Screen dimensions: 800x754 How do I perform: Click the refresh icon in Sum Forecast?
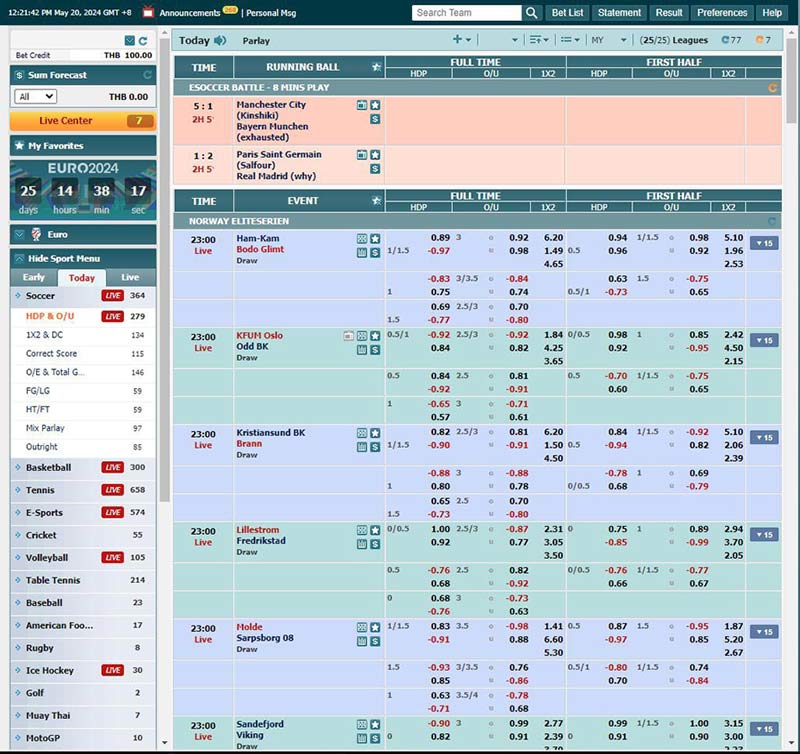[x=148, y=75]
